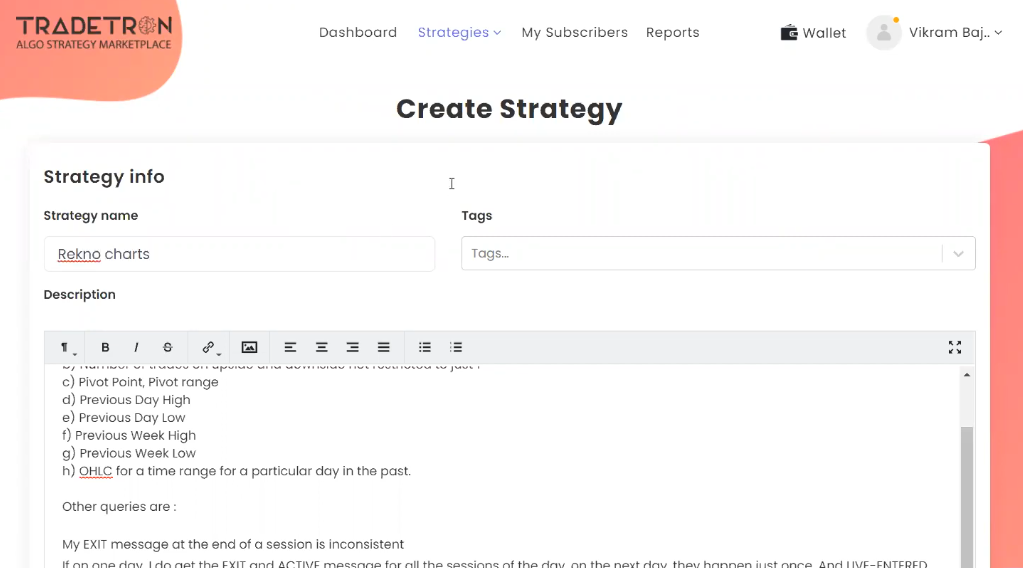
Task: Open the Wallet
Action: (x=813, y=33)
